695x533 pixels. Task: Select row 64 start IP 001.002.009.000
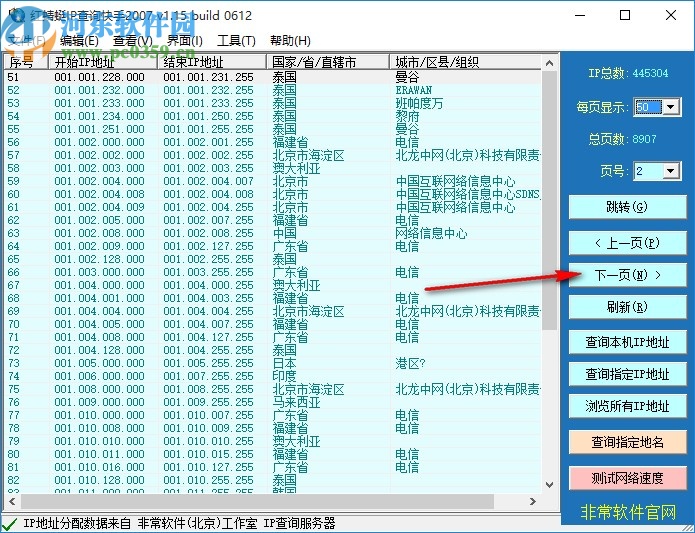click(273, 246)
